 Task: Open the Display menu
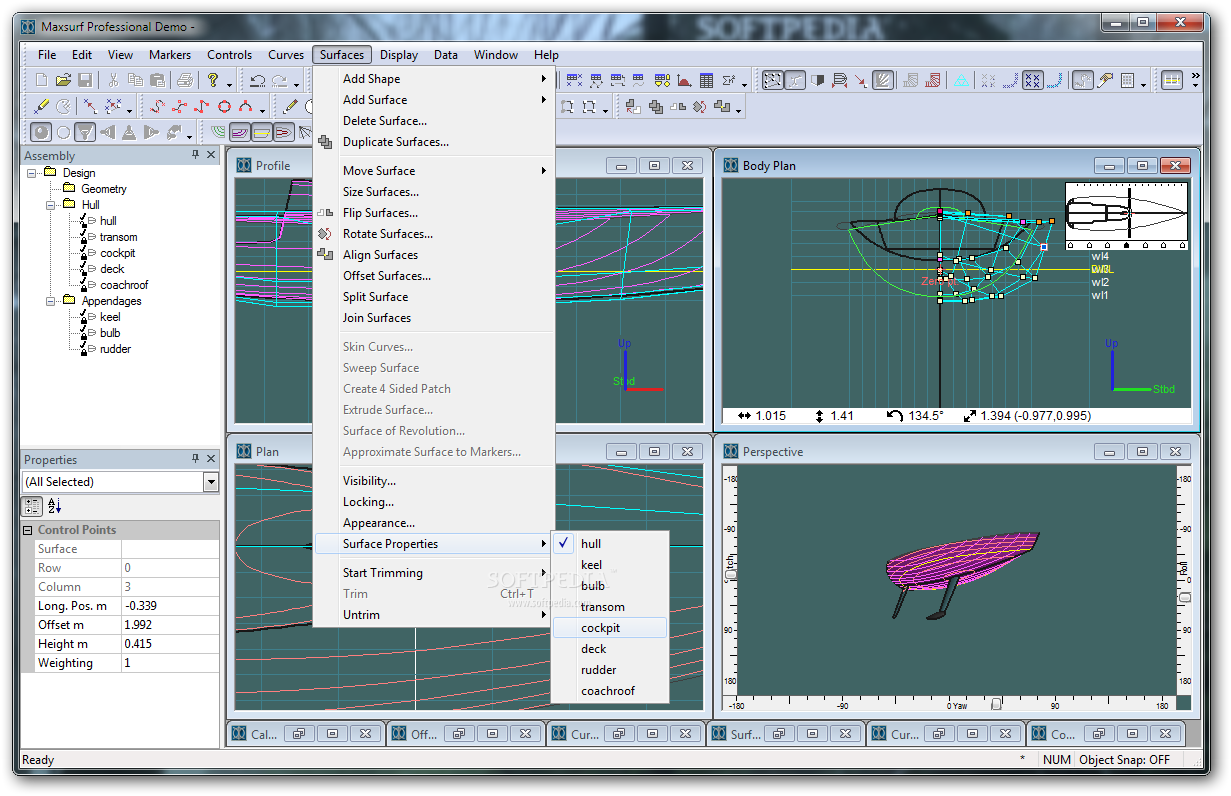click(399, 55)
